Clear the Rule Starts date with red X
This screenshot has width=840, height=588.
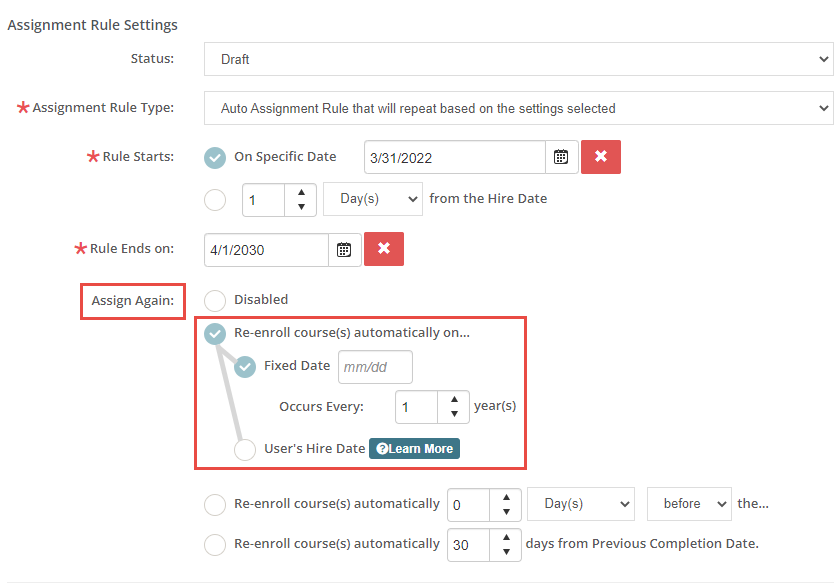[x=601, y=157]
